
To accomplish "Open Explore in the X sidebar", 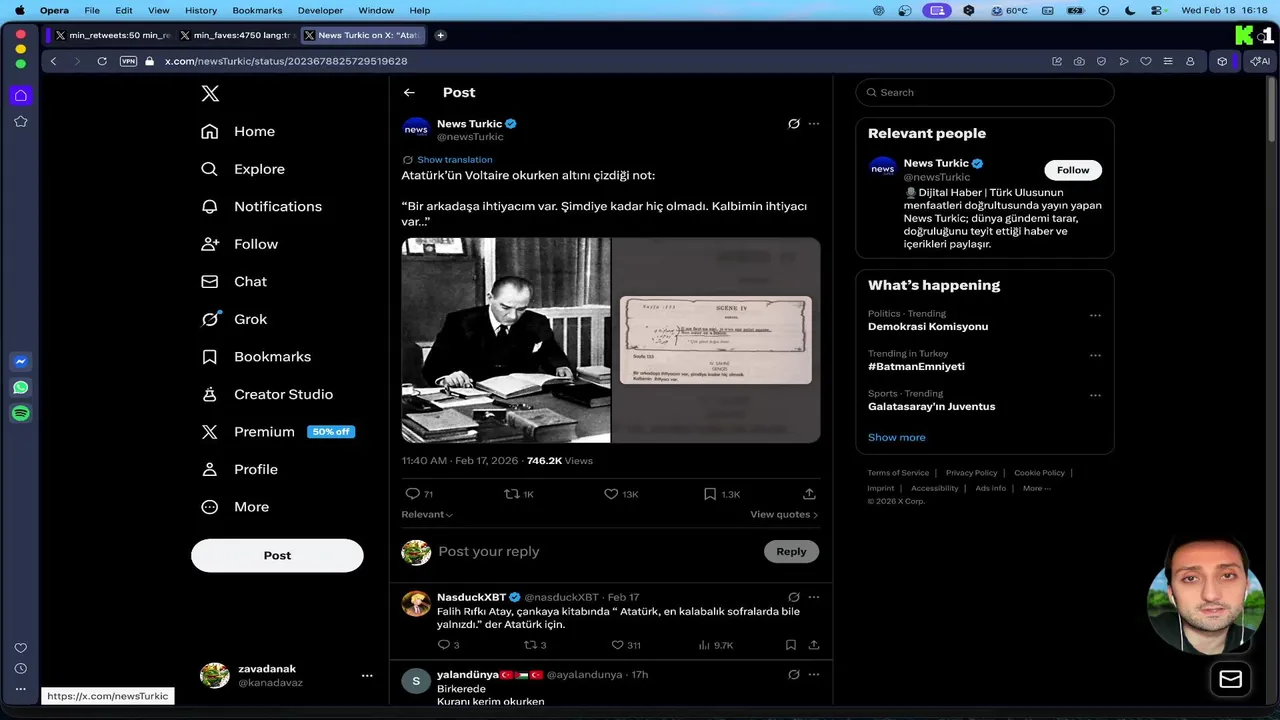I will click(x=243, y=169).
